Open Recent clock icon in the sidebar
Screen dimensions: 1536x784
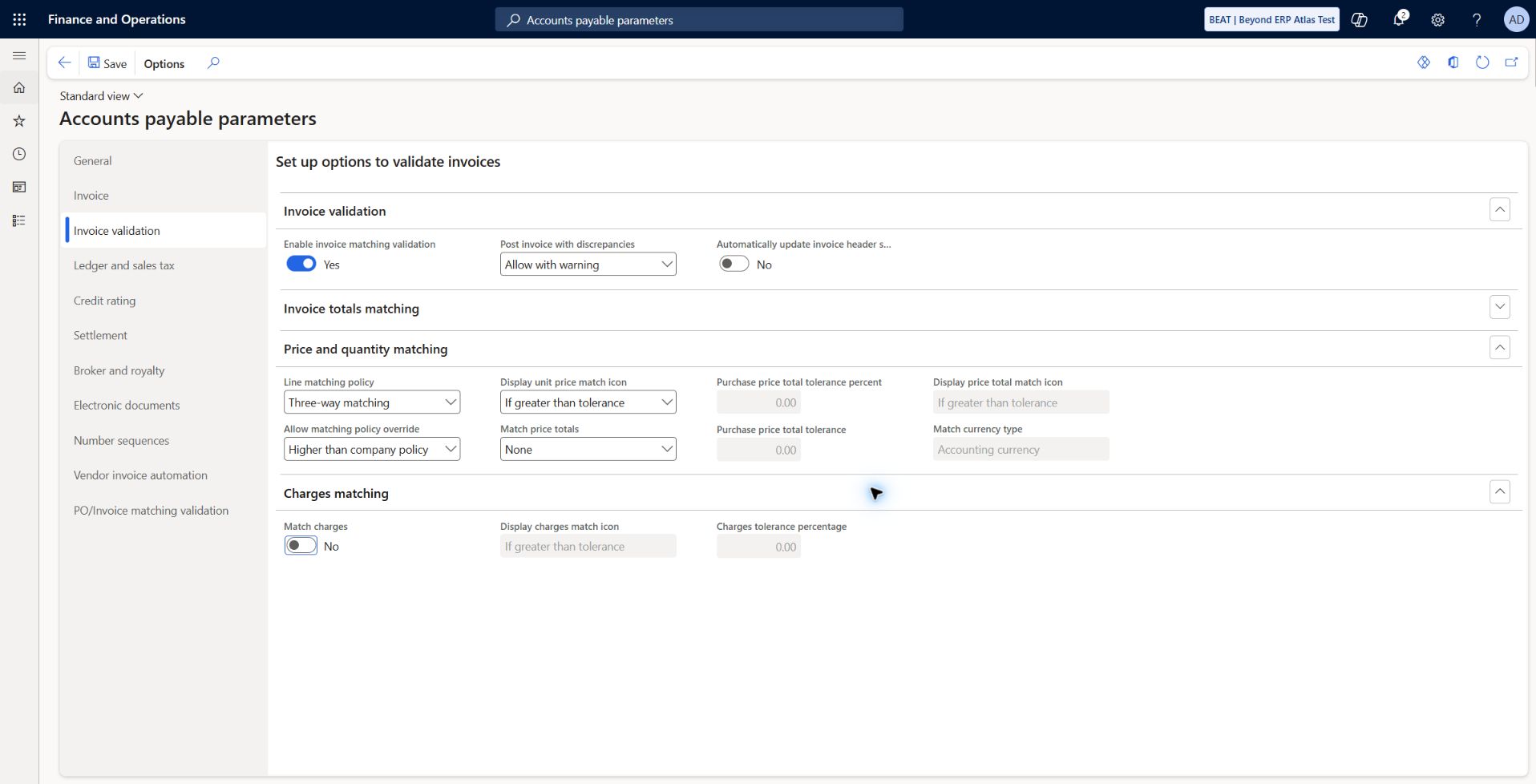pos(19,154)
